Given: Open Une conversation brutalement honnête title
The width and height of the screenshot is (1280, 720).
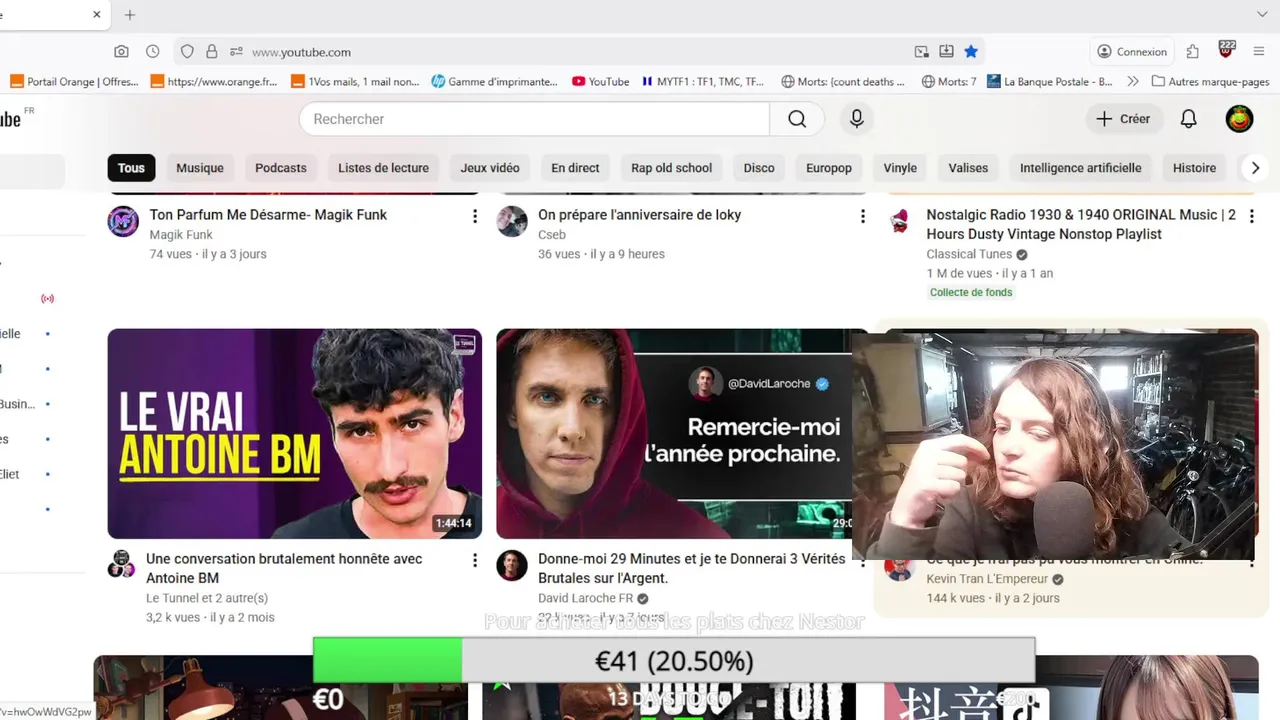Looking at the screenshot, I should tap(284, 568).
